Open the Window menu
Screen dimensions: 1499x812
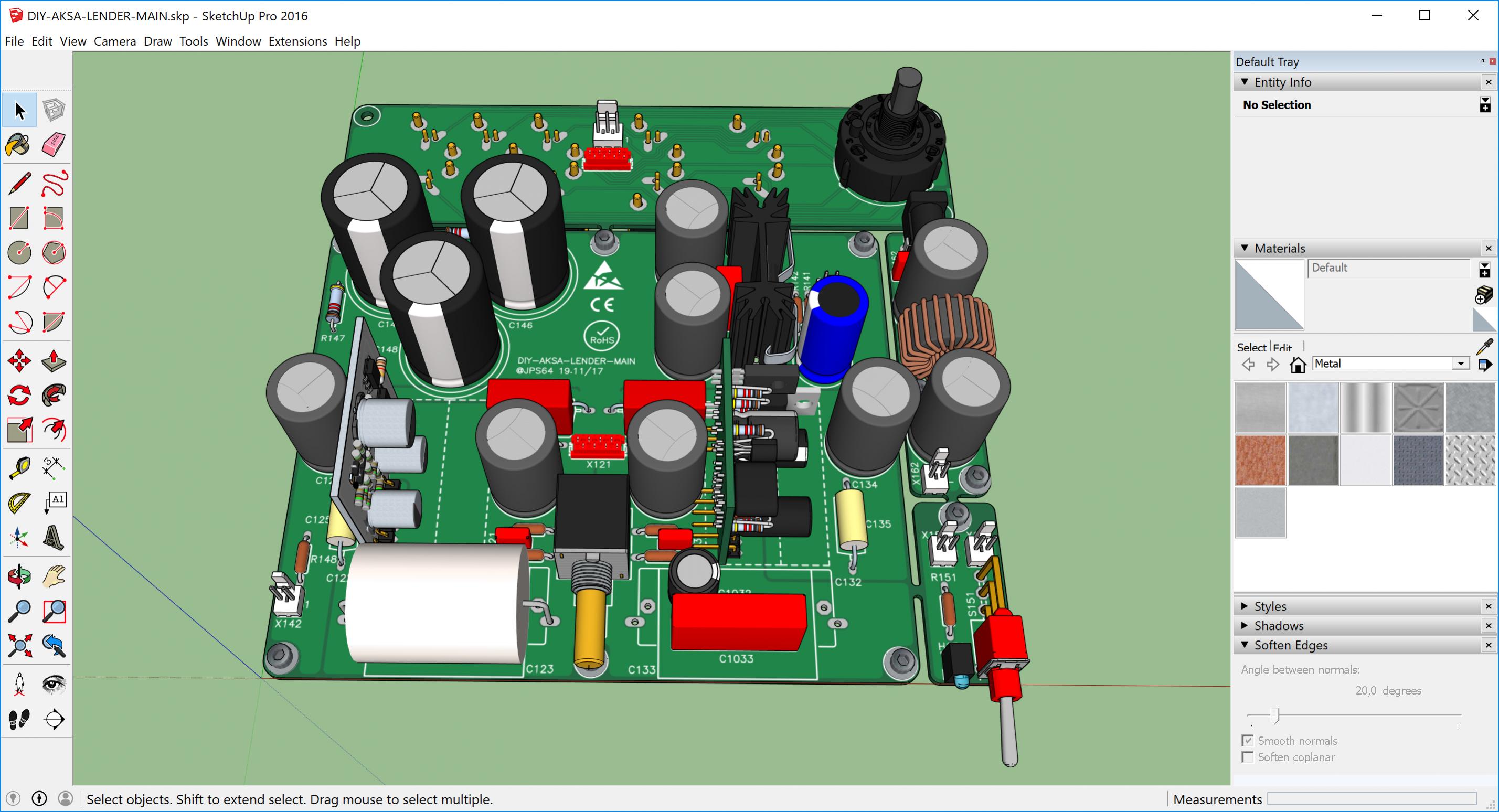[238, 41]
